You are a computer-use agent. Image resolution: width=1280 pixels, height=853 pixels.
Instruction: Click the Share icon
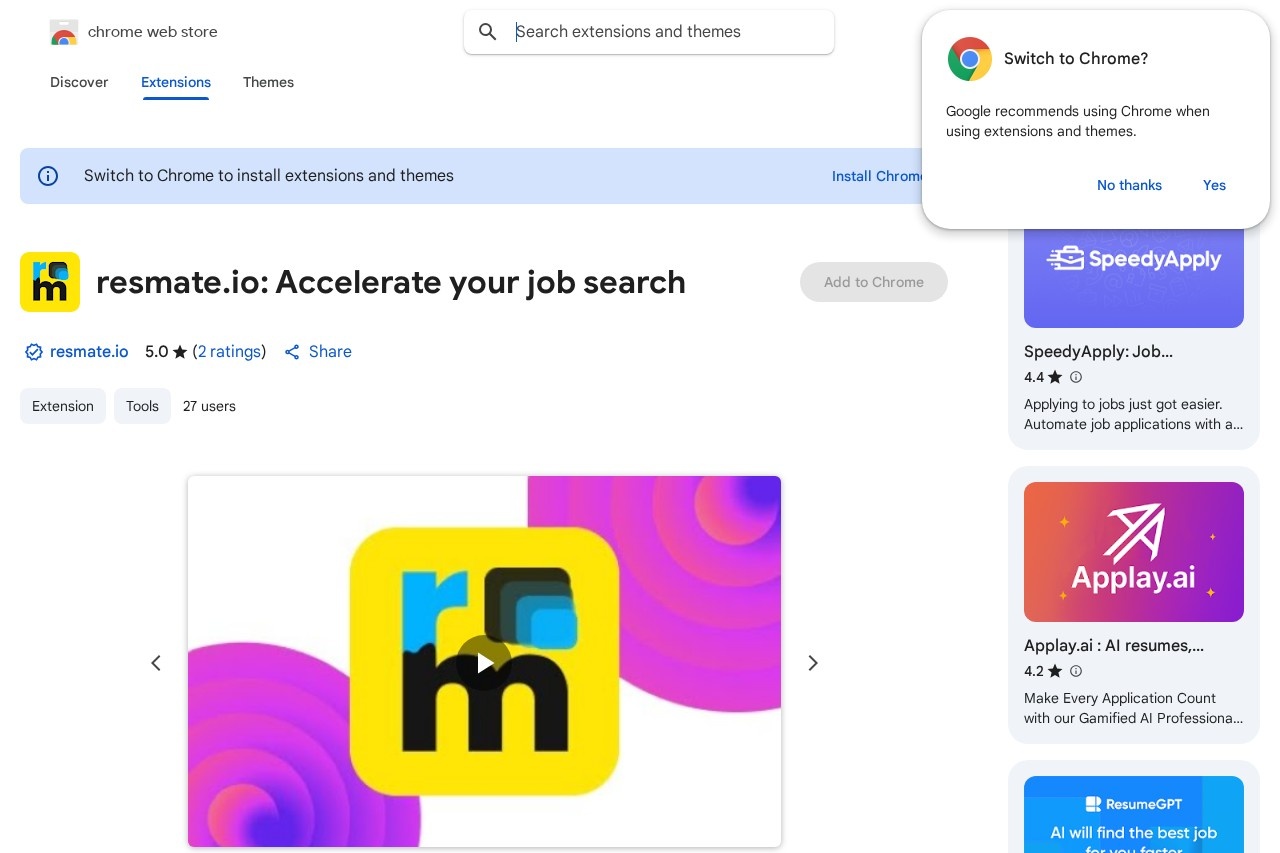292,352
